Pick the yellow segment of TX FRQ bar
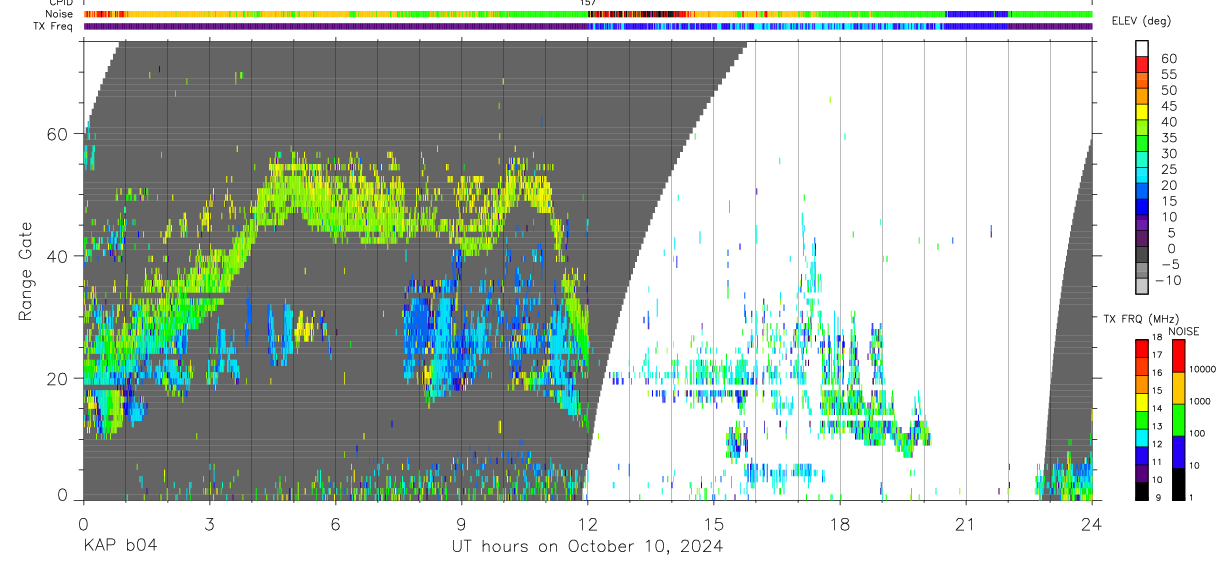Screen dimensions: 1228x567 [1142, 401]
